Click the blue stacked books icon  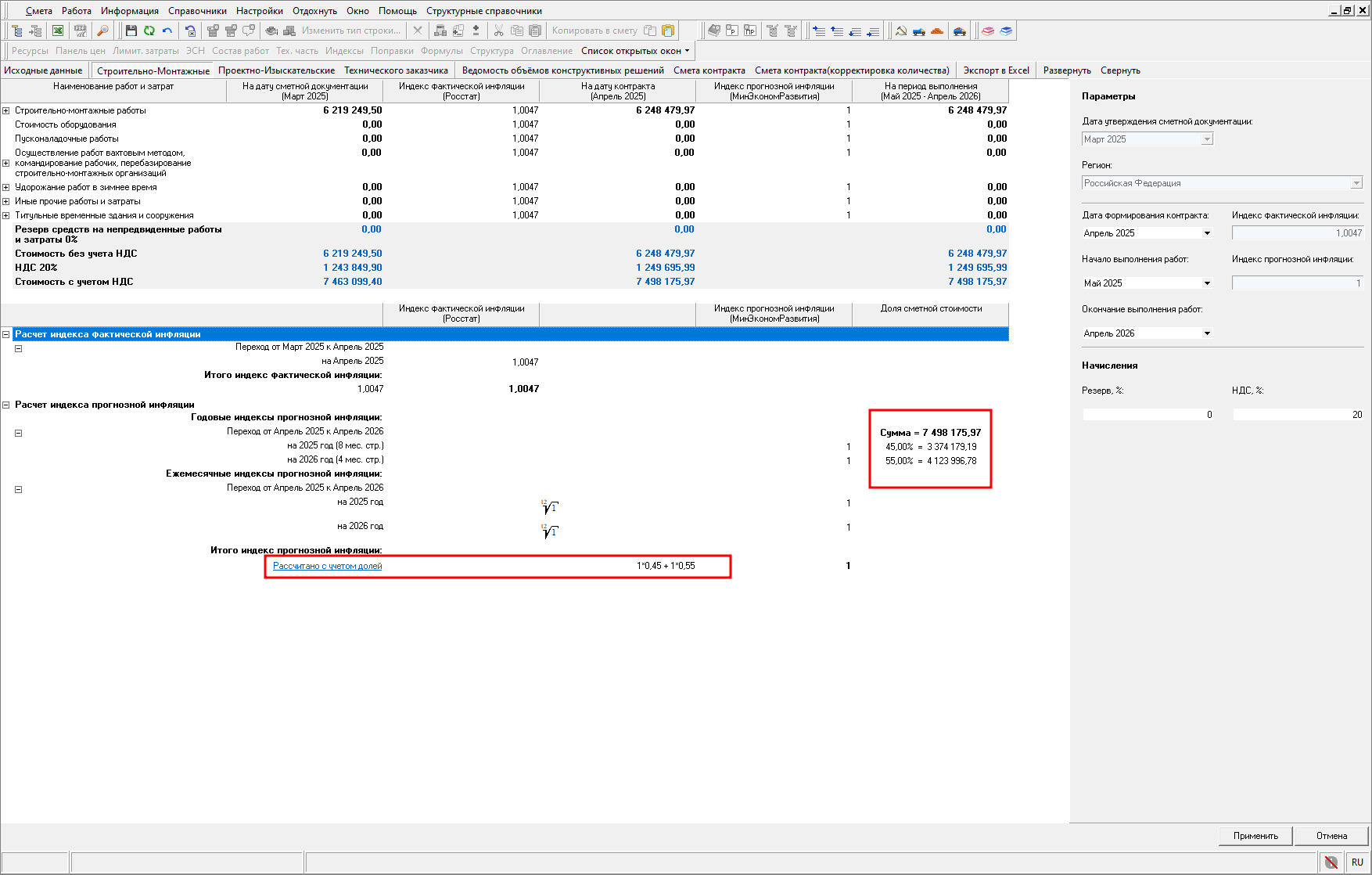click(1006, 31)
